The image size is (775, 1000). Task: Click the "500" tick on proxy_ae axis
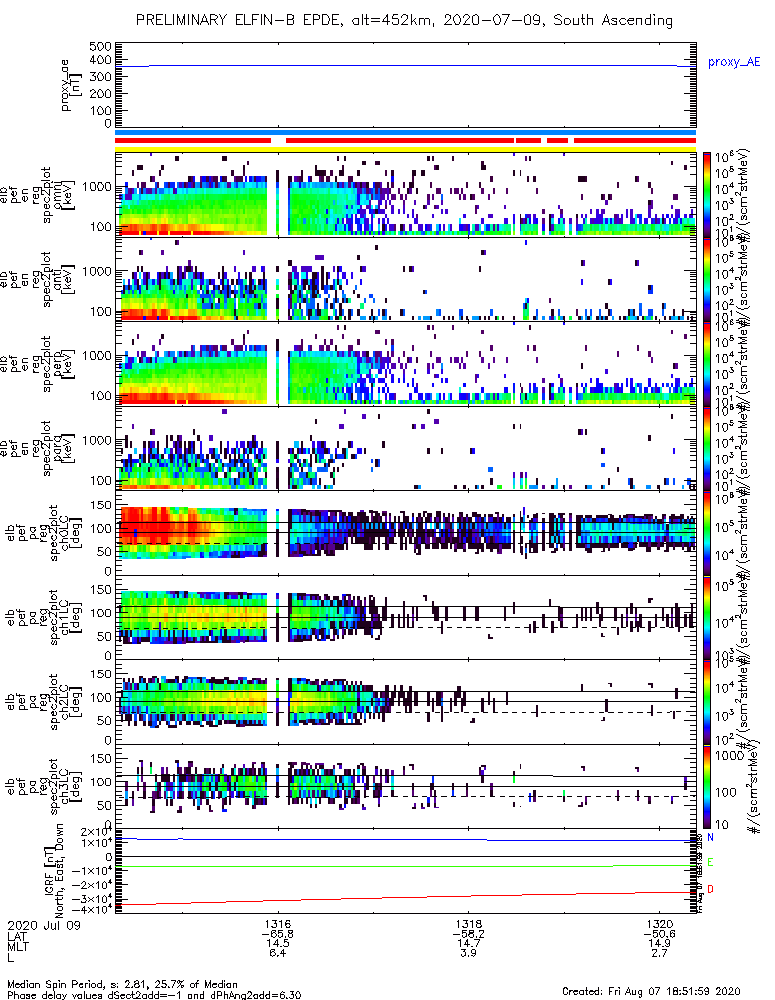click(101, 47)
